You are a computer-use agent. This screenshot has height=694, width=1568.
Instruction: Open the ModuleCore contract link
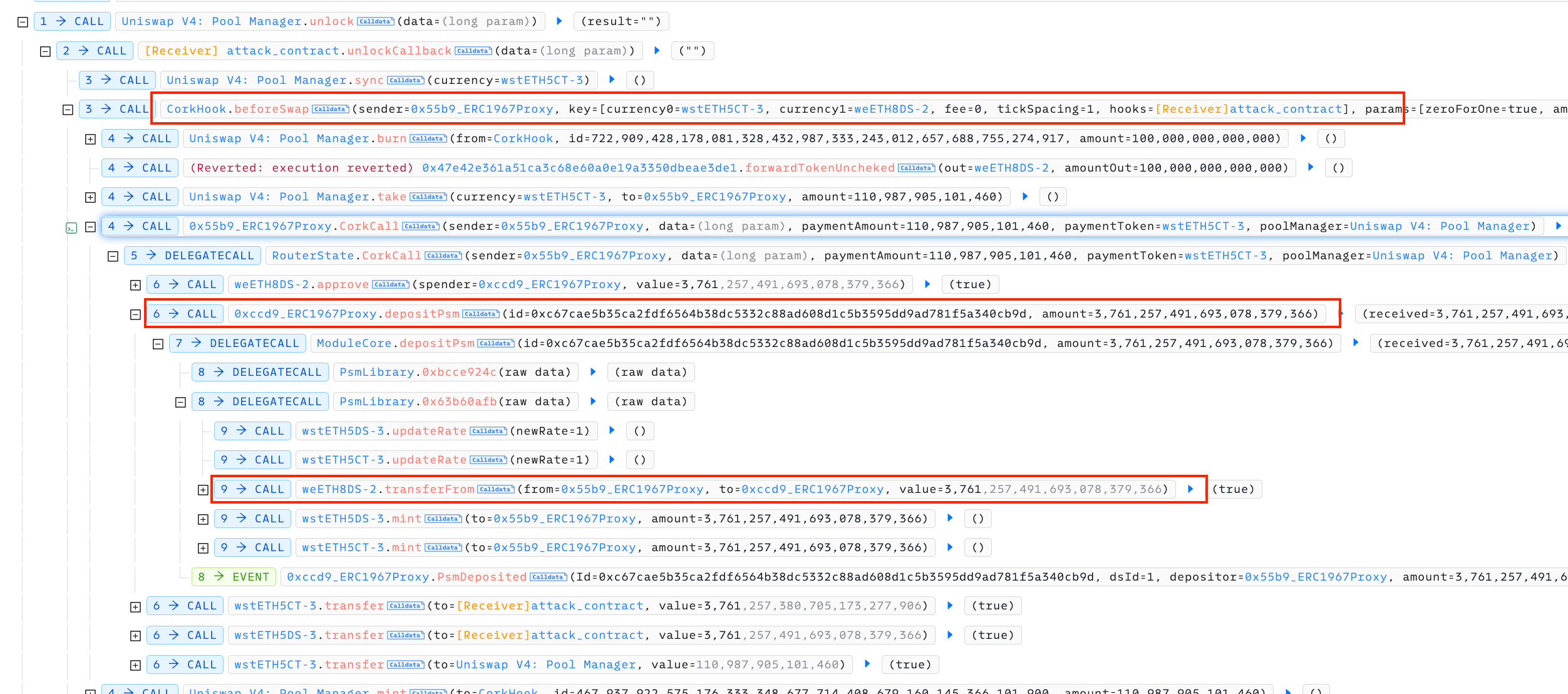[x=354, y=343]
